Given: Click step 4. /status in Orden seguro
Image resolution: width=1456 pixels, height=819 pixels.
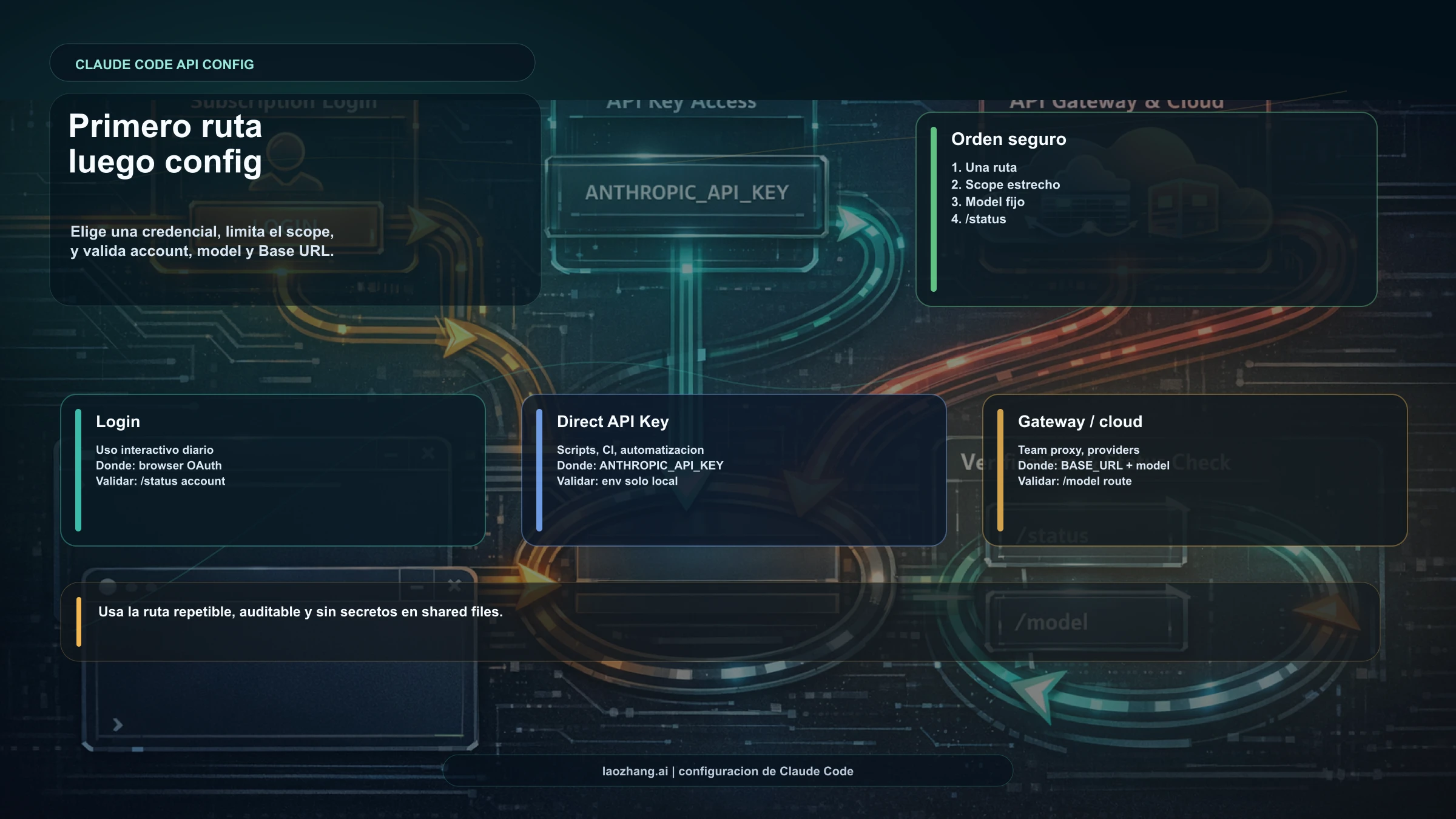Looking at the screenshot, I should pos(979,220).
